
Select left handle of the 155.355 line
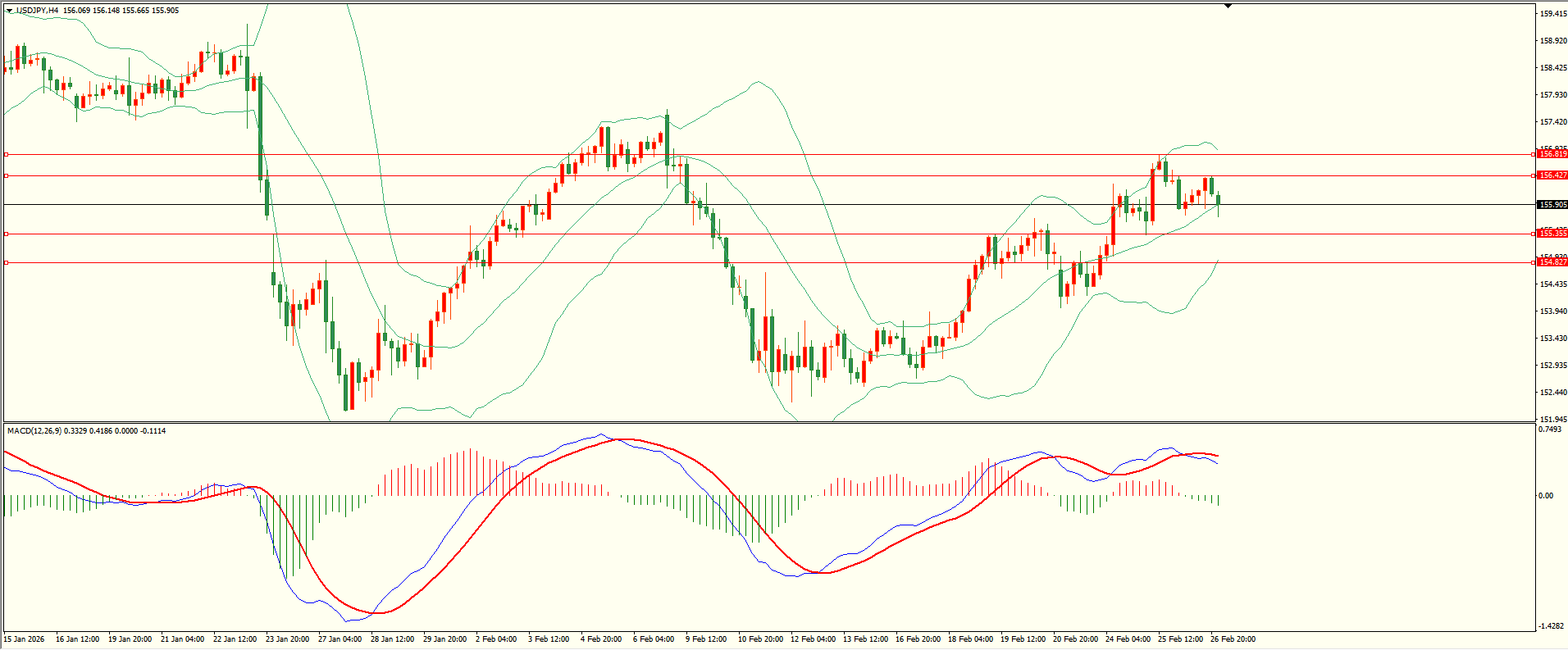tap(7, 234)
